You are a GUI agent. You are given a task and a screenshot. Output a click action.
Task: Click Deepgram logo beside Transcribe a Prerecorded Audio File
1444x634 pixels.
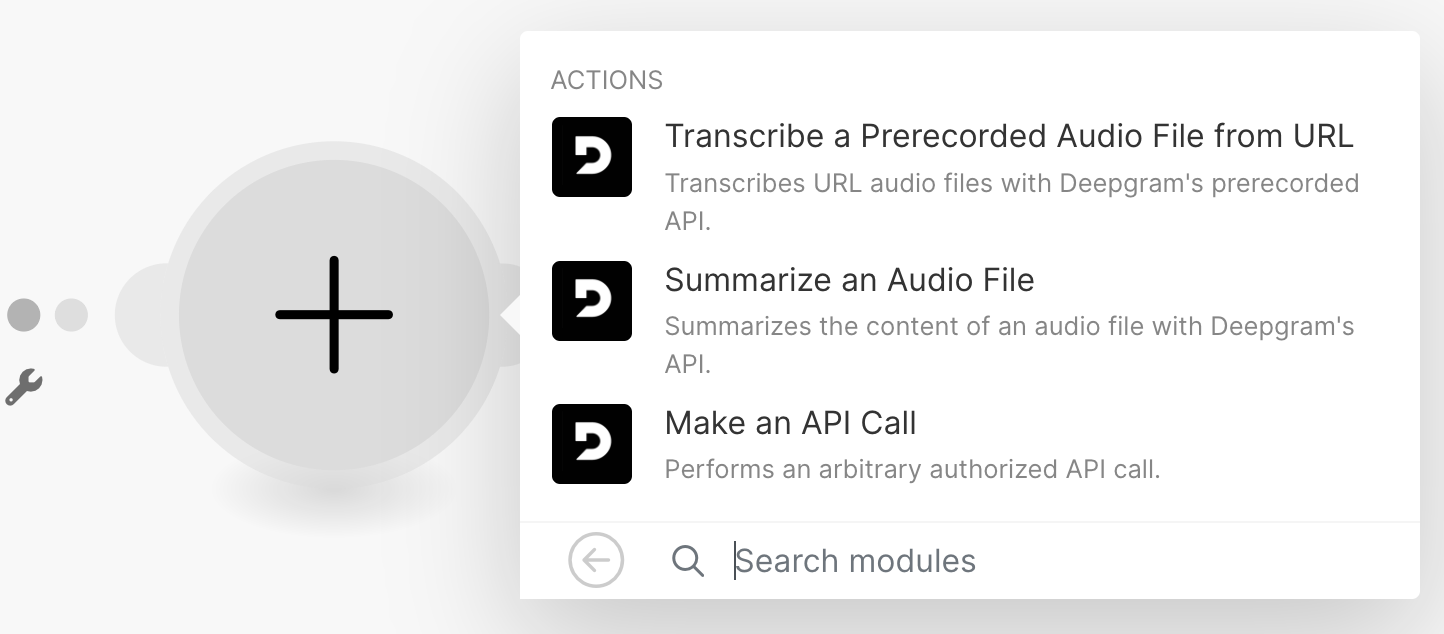(x=592, y=157)
